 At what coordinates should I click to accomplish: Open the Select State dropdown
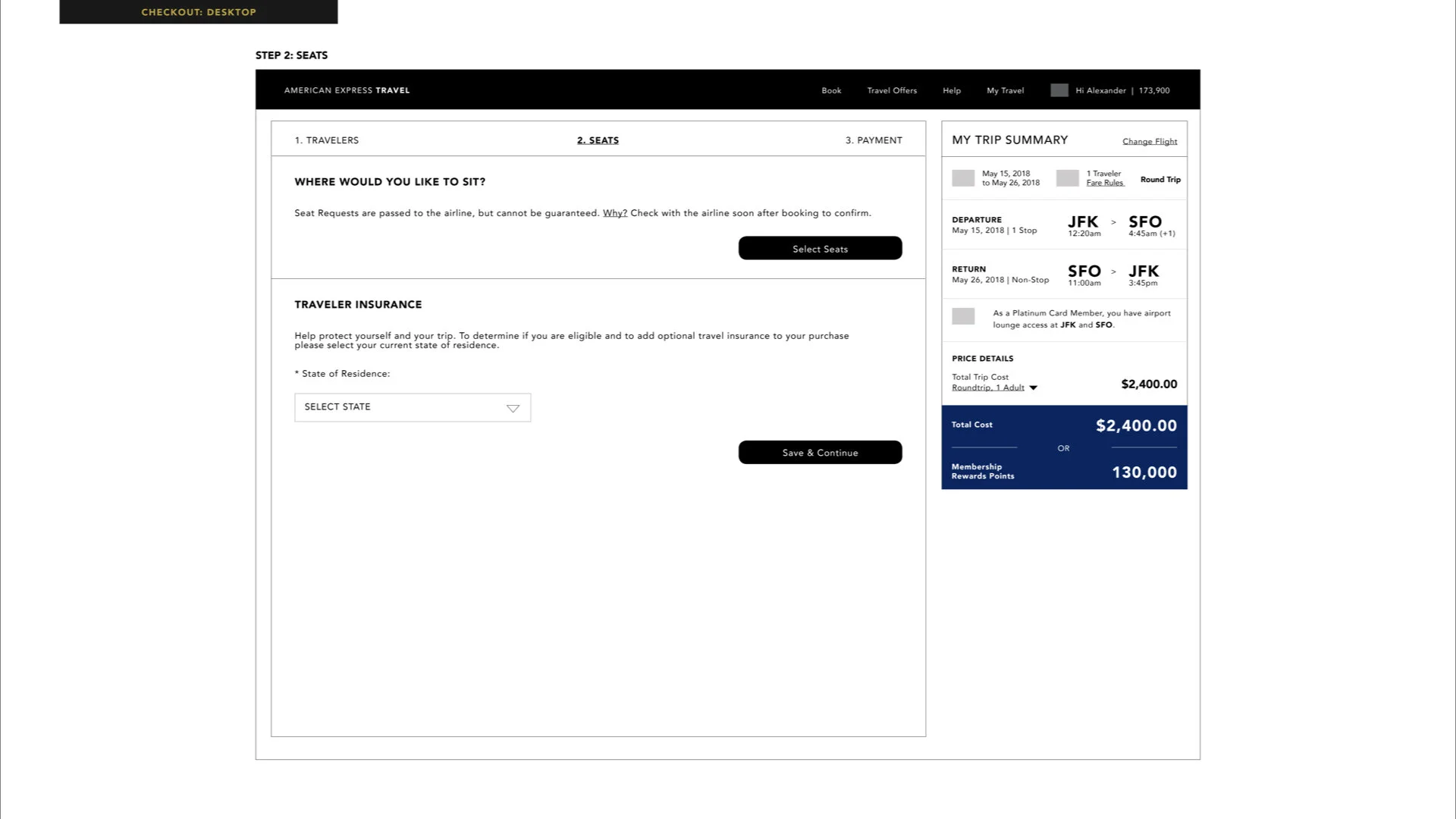(x=412, y=407)
